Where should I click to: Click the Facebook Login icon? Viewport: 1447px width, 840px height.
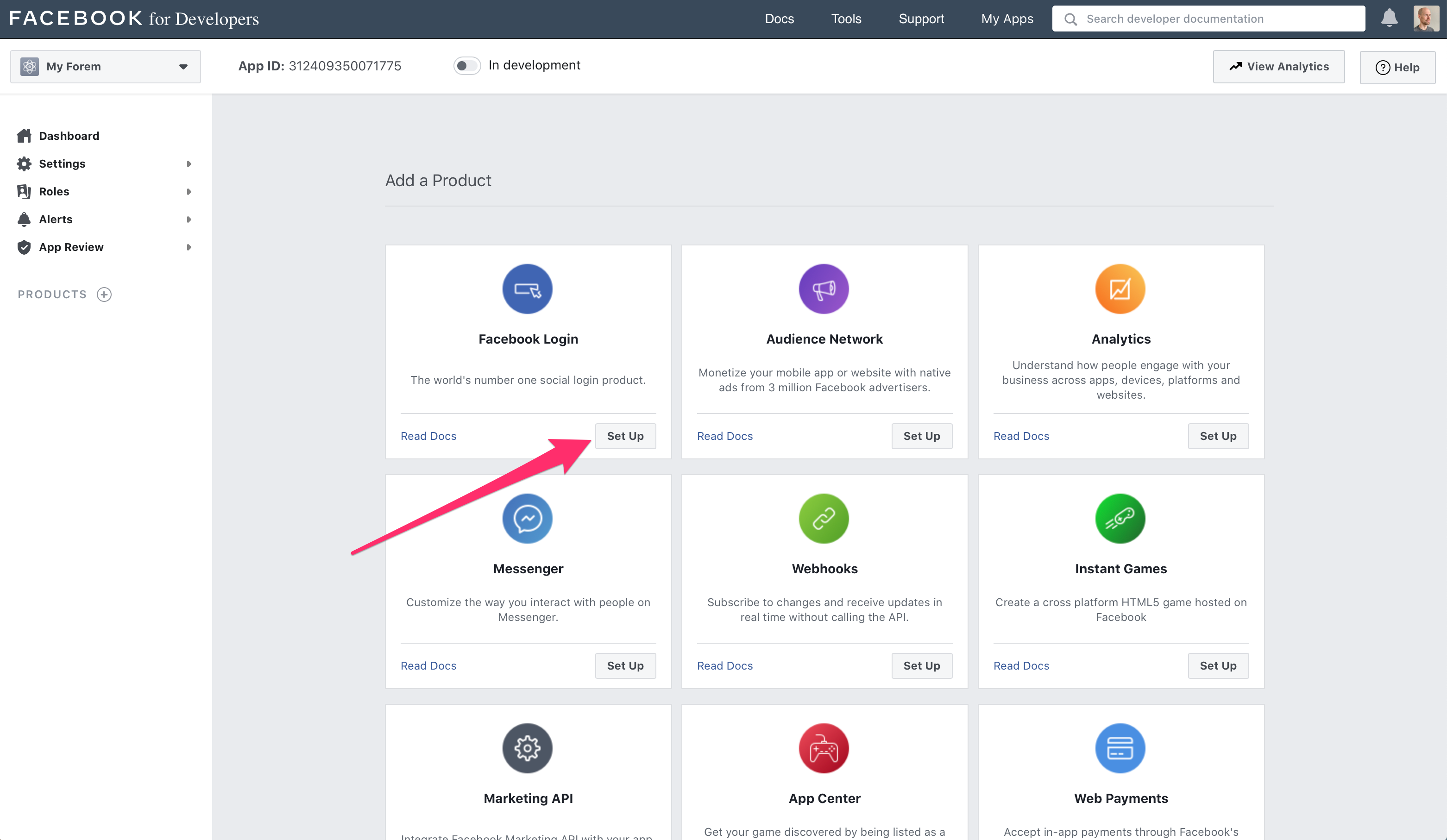tap(527, 288)
